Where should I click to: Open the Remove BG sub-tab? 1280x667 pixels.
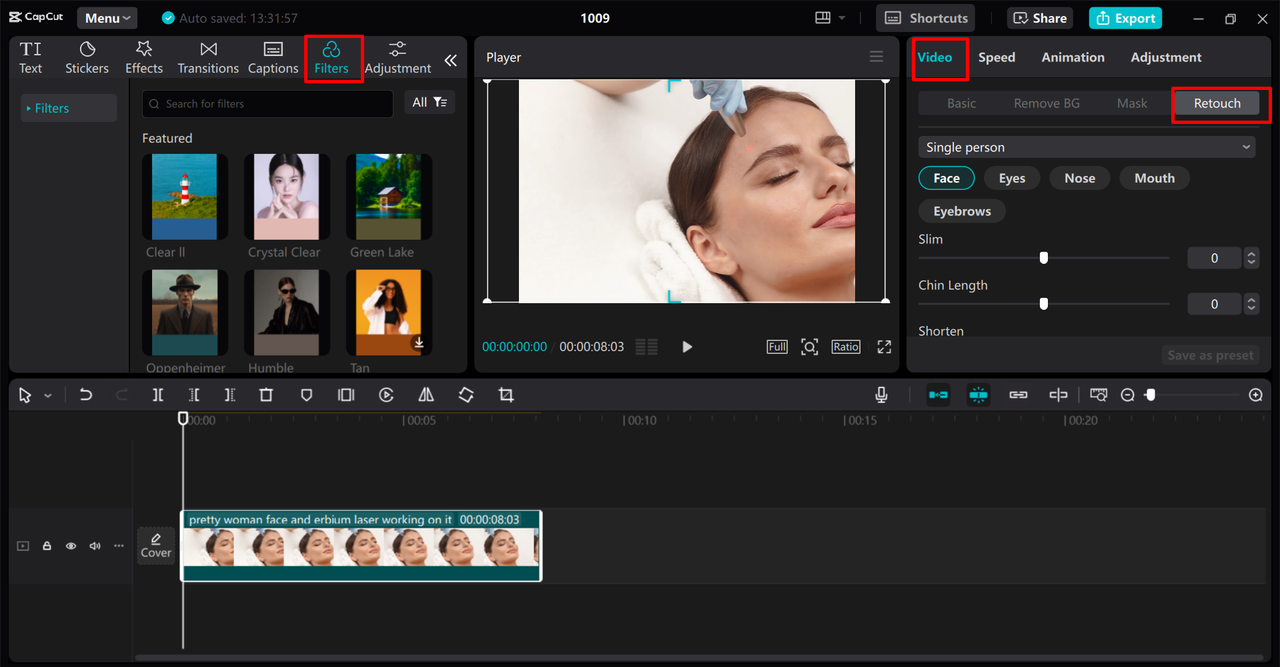(1047, 103)
